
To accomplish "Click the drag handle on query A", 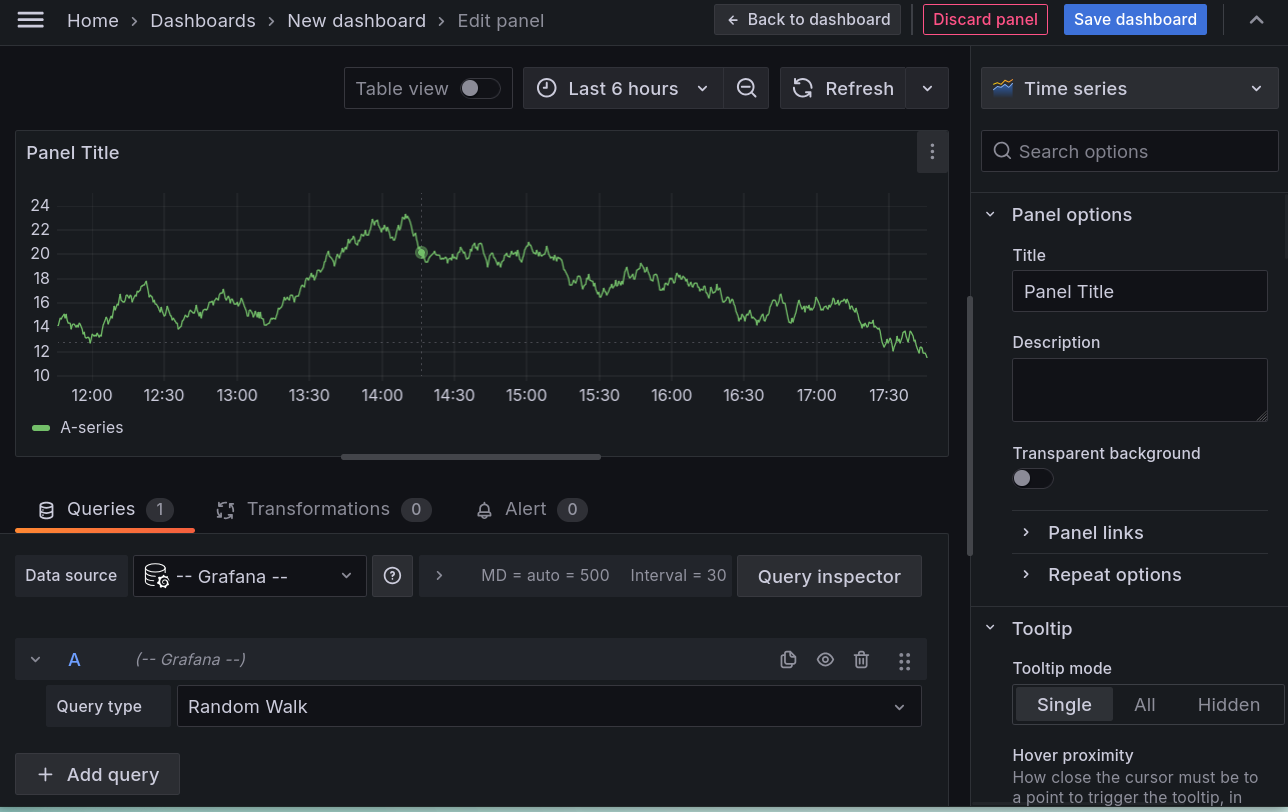I will click(904, 660).
